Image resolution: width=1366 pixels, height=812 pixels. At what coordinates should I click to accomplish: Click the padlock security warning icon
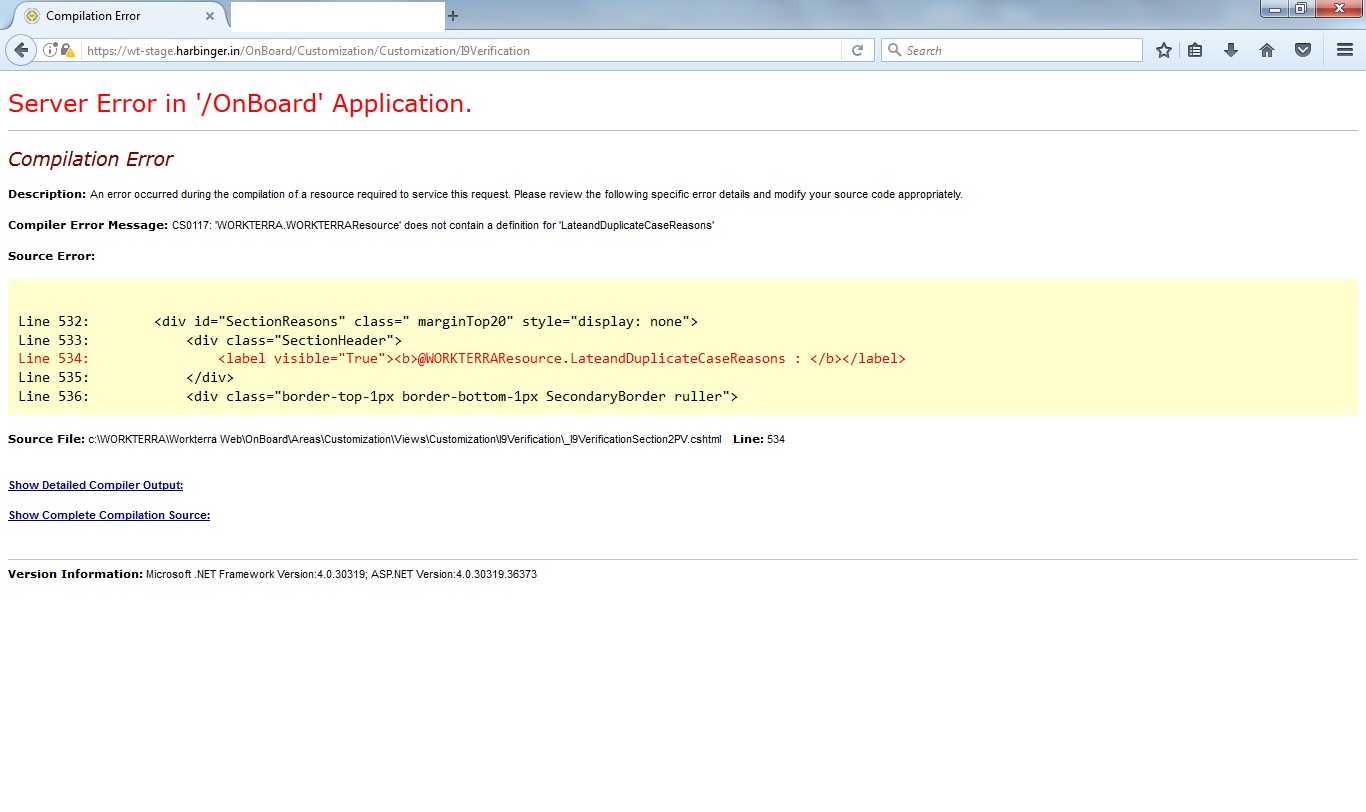point(67,50)
